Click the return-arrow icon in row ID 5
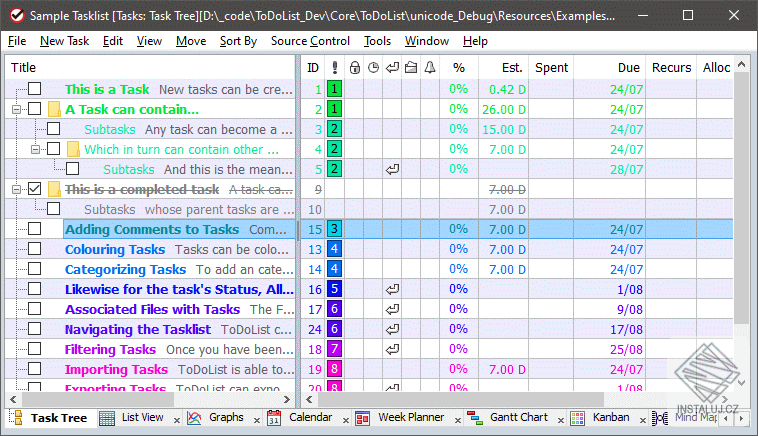The height and width of the screenshot is (436, 758). (392, 169)
